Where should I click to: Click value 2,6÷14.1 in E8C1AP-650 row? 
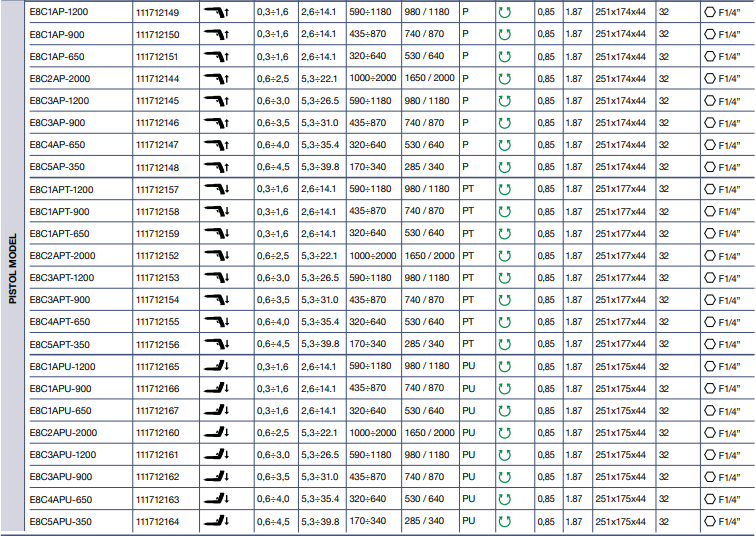coord(319,56)
